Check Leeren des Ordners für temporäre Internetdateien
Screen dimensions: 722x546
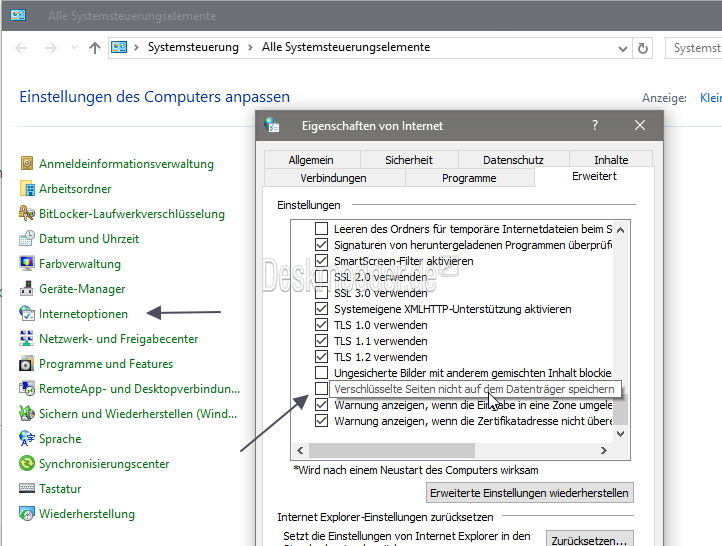click(x=321, y=228)
